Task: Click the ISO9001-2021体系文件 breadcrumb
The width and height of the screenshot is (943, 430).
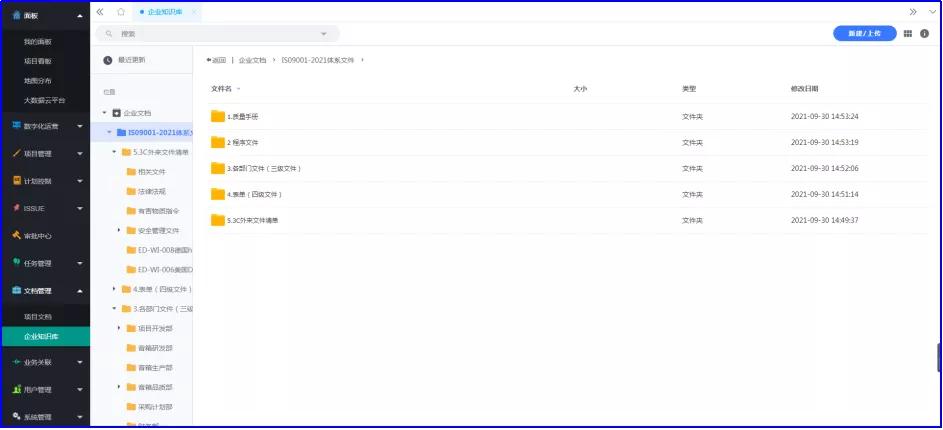Action: (318, 60)
